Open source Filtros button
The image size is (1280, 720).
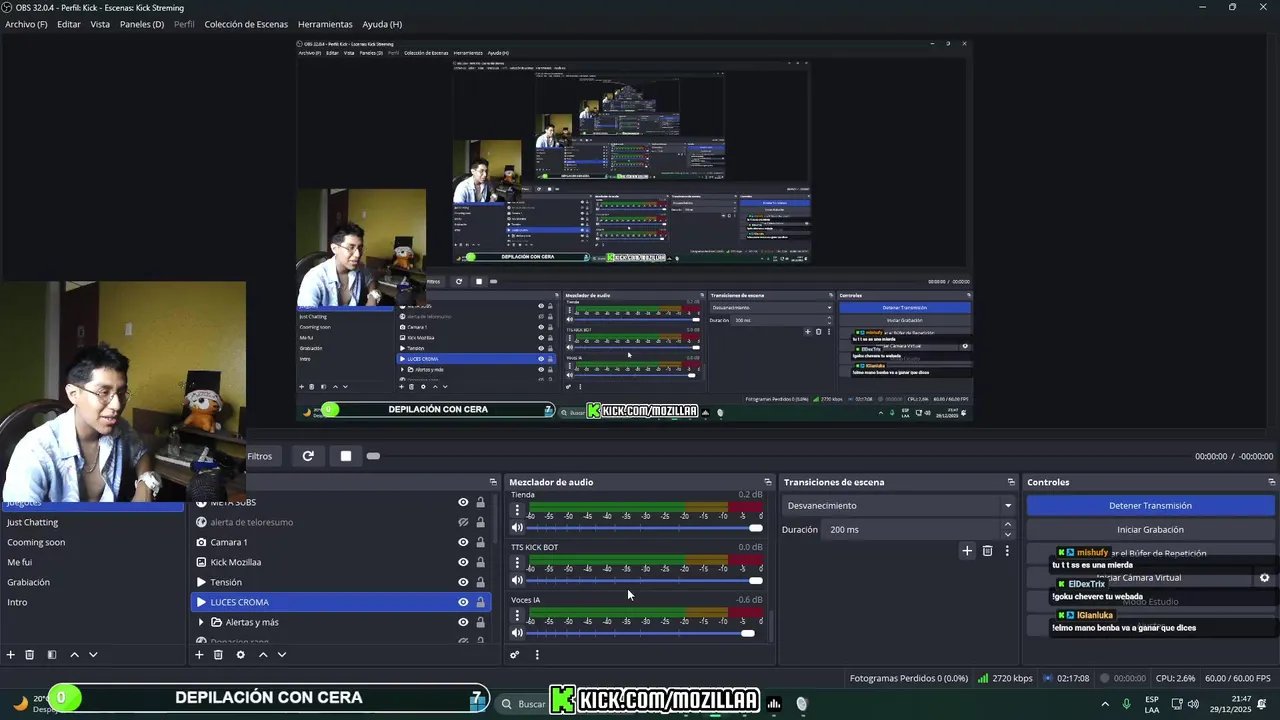[260, 456]
